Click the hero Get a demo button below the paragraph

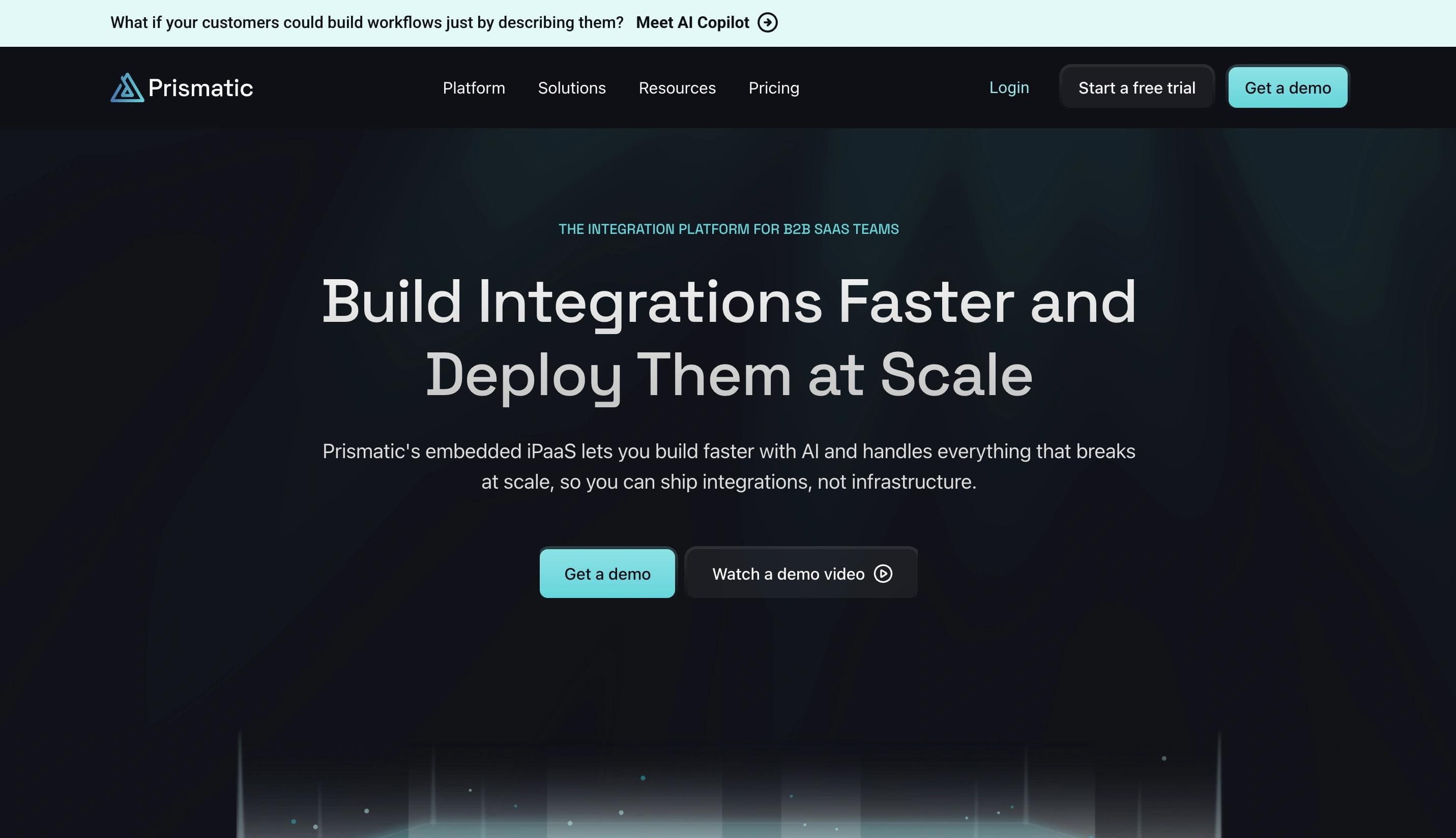[x=607, y=573]
